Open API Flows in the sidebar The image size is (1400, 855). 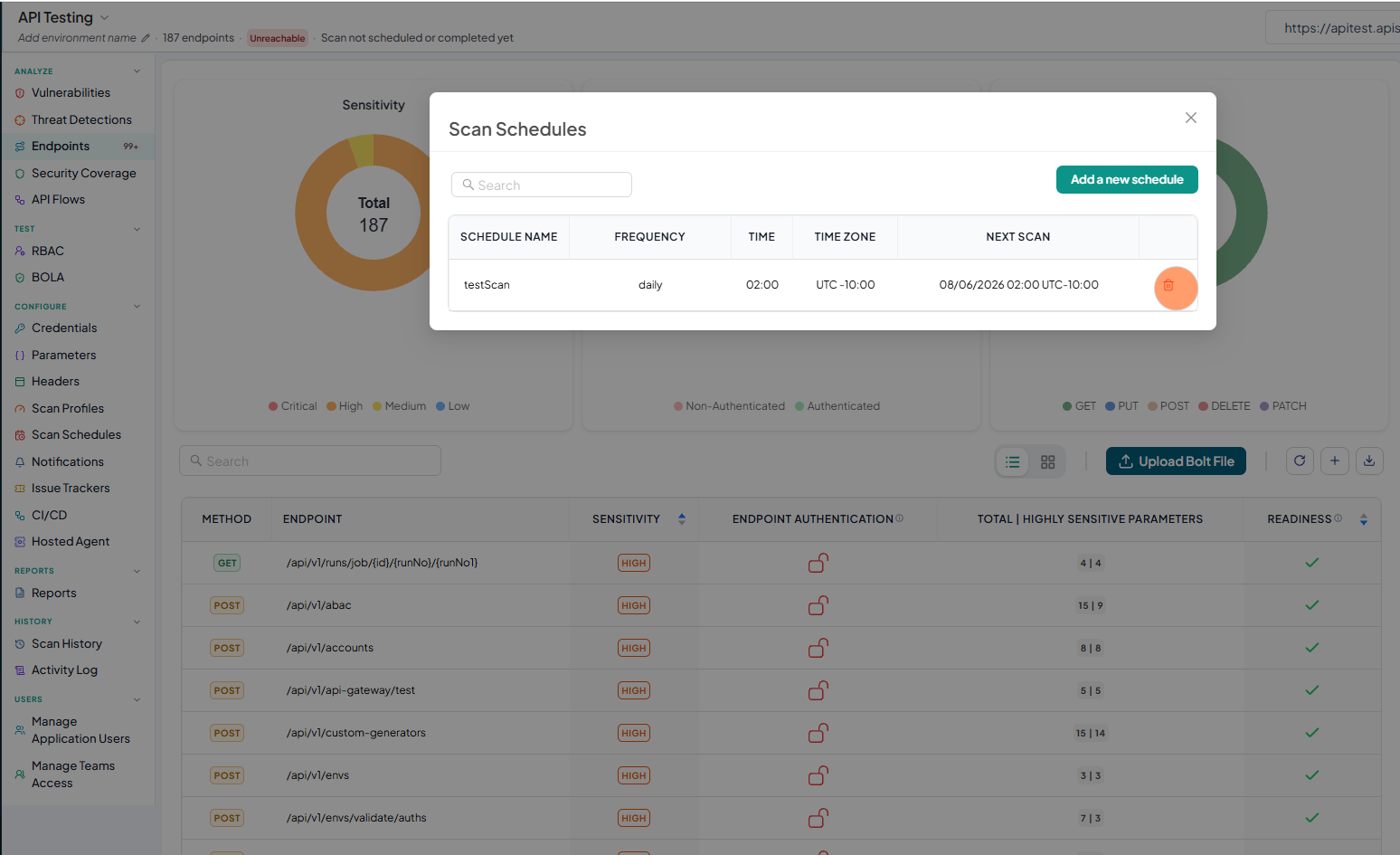point(58,199)
